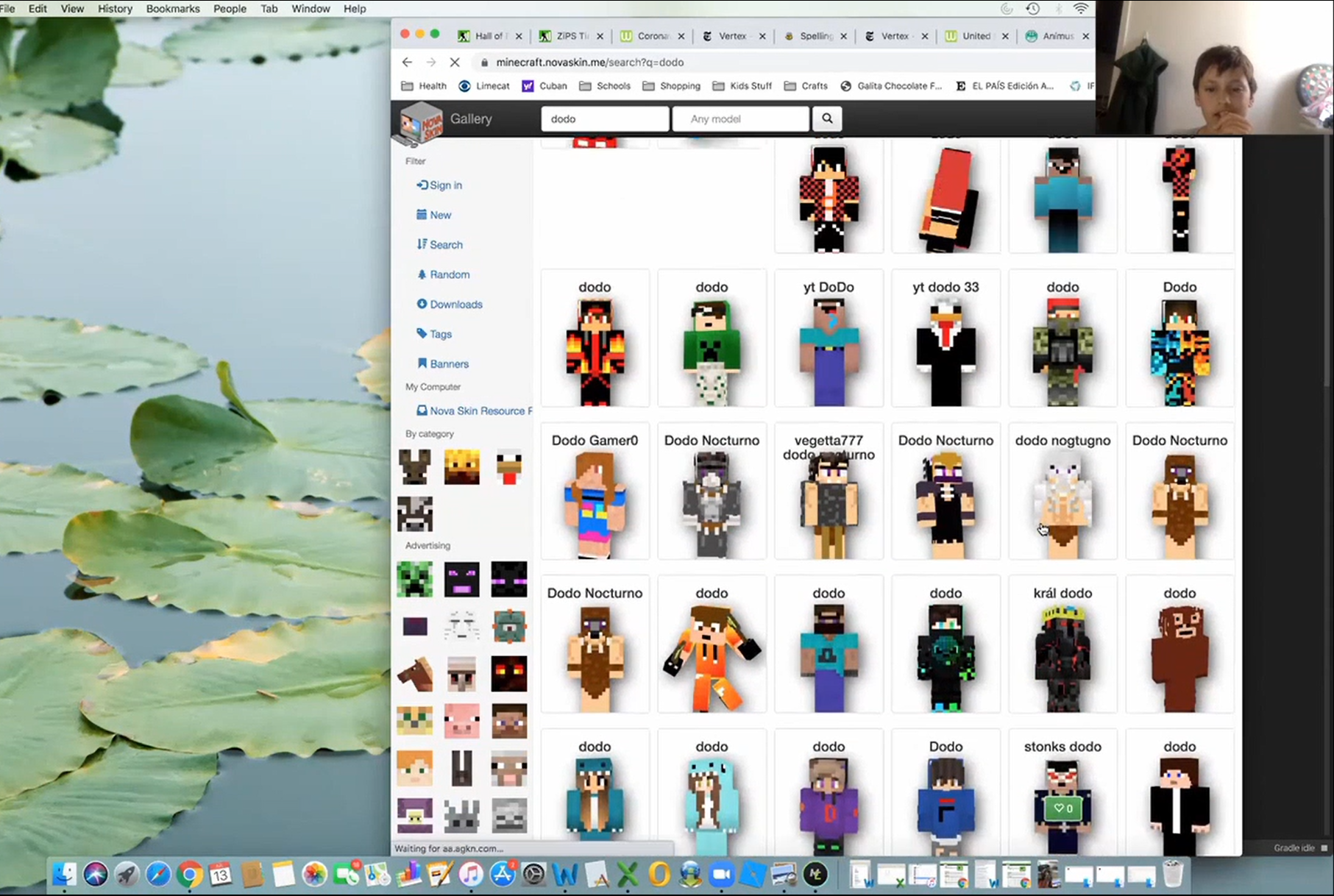Viewport: 1334px width, 896px height.
Task: Open Google Chrome from the dock
Action: pyautogui.click(x=189, y=874)
